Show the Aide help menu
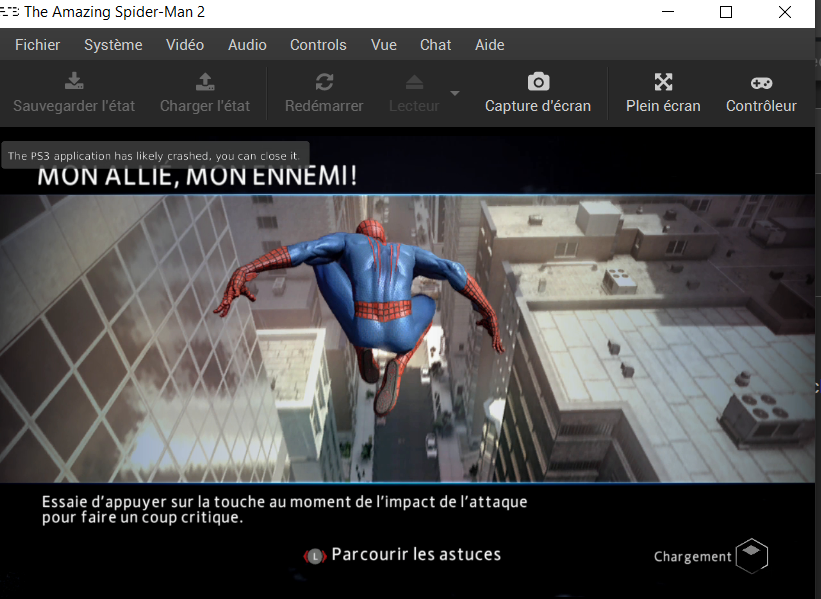This screenshot has width=821, height=599. [489, 45]
